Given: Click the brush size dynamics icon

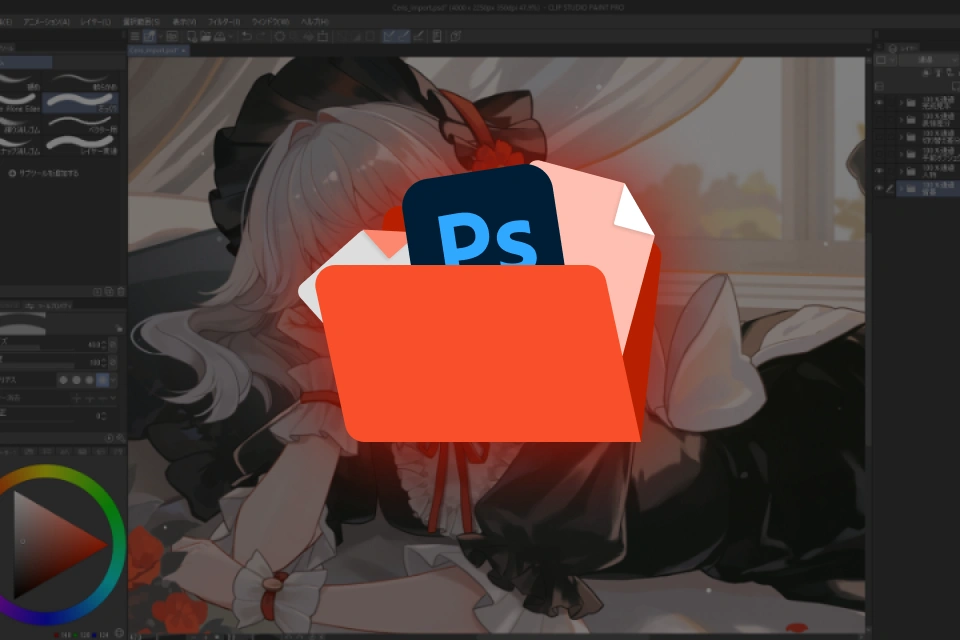Looking at the screenshot, I should pyautogui.click(x=113, y=345).
